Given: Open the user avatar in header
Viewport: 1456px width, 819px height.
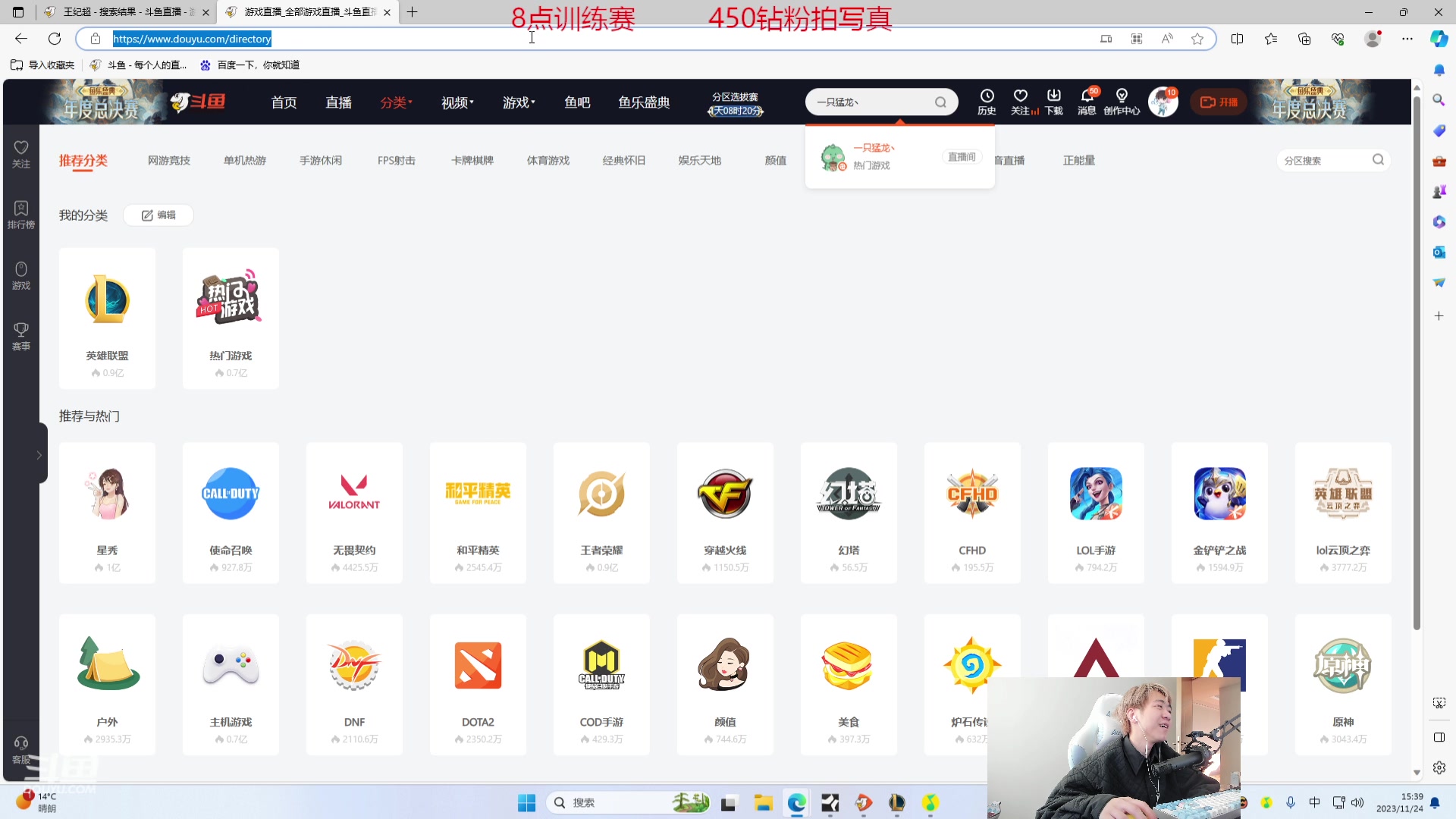Looking at the screenshot, I should pos(1163,102).
